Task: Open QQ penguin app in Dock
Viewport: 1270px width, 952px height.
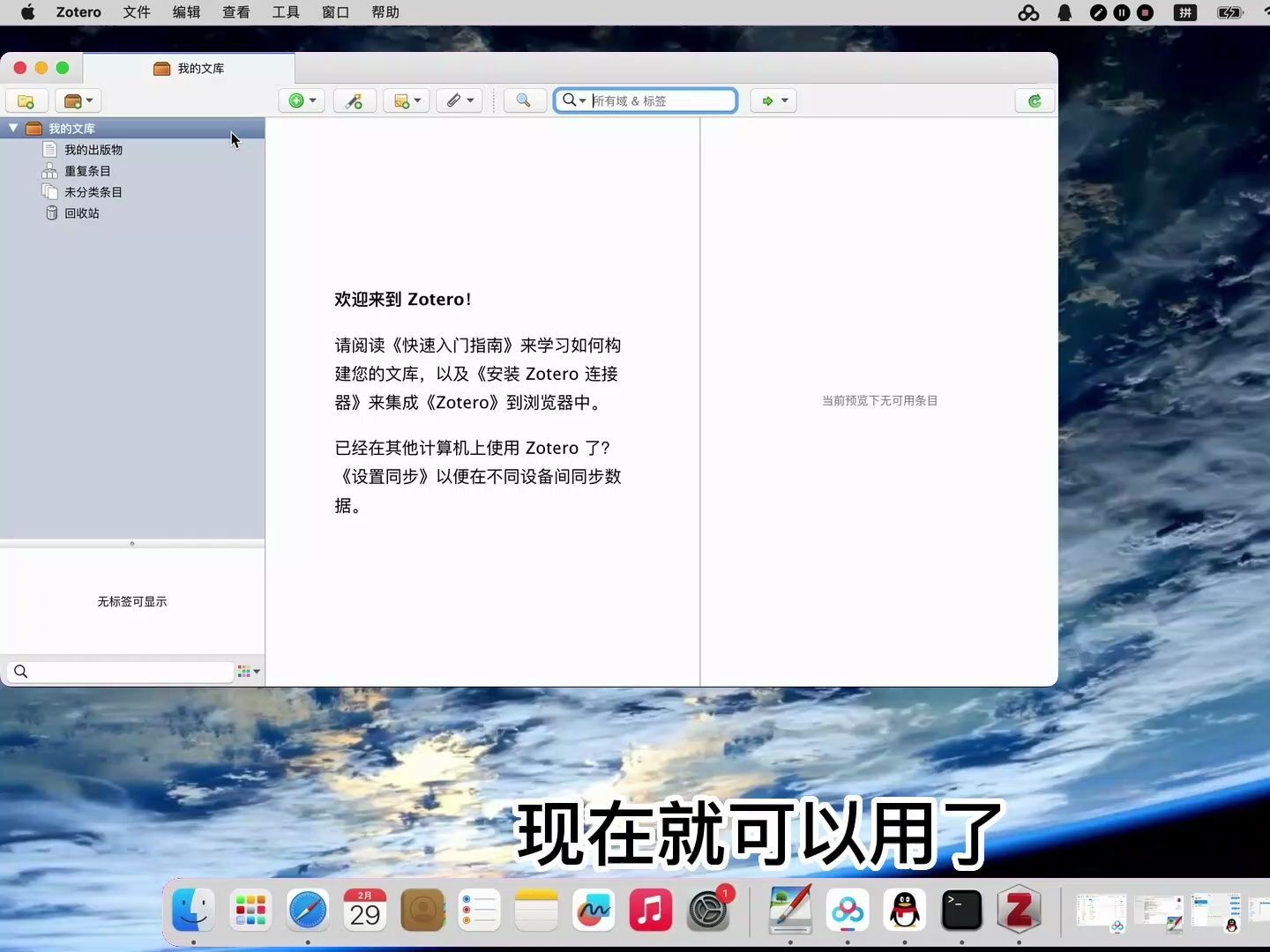Action: [905, 910]
